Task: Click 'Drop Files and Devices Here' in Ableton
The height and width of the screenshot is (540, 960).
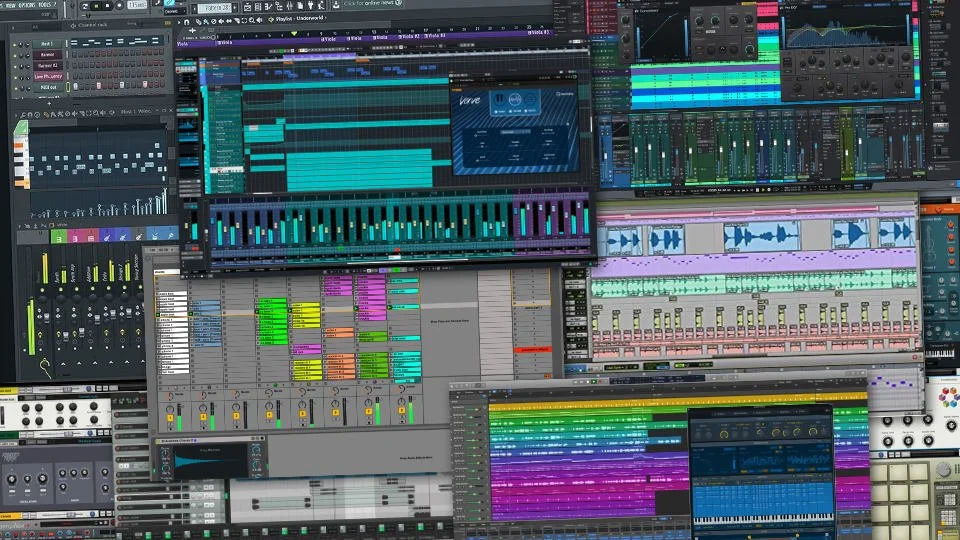Action: (x=450, y=321)
